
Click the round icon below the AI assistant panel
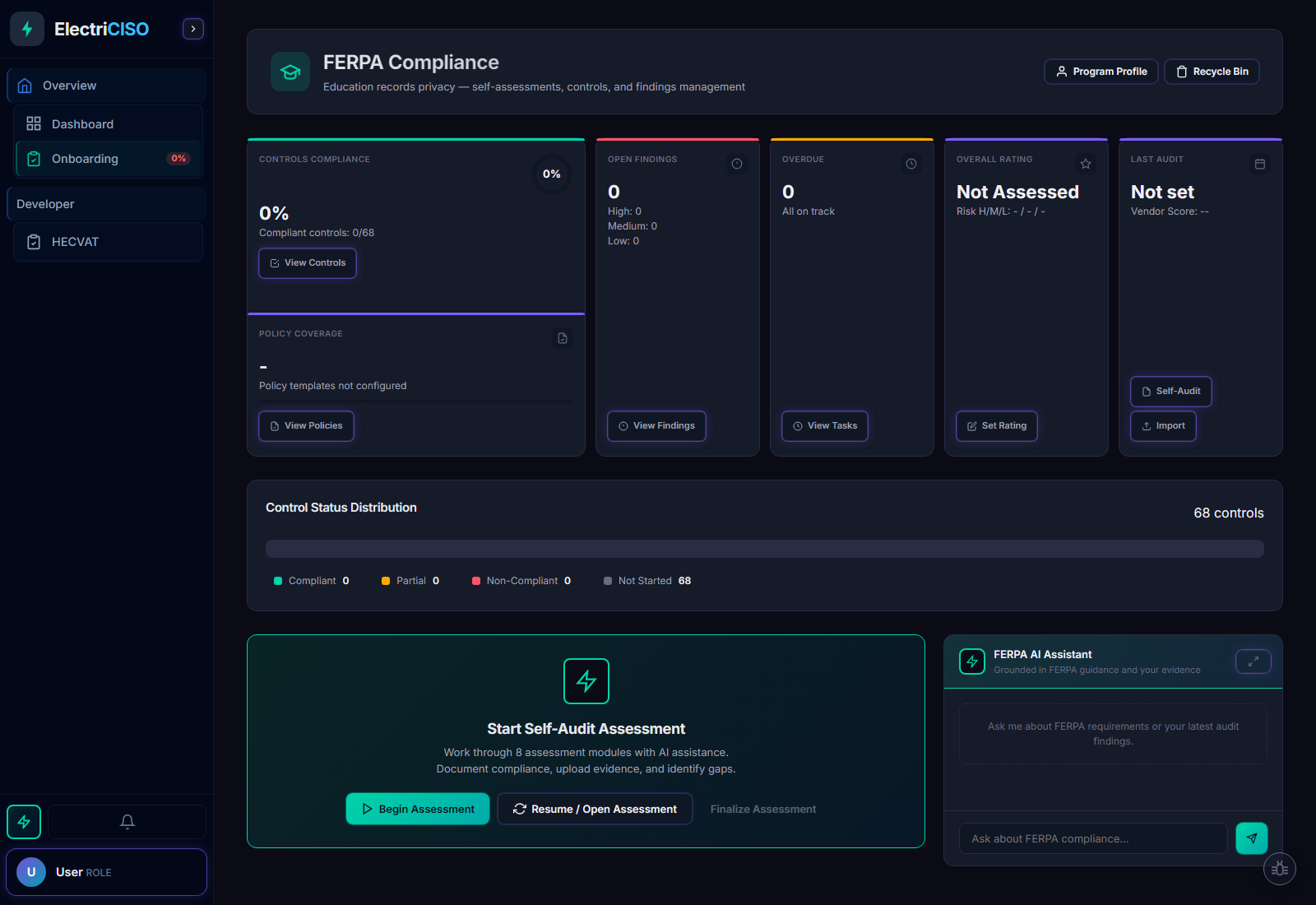point(1280,868)
